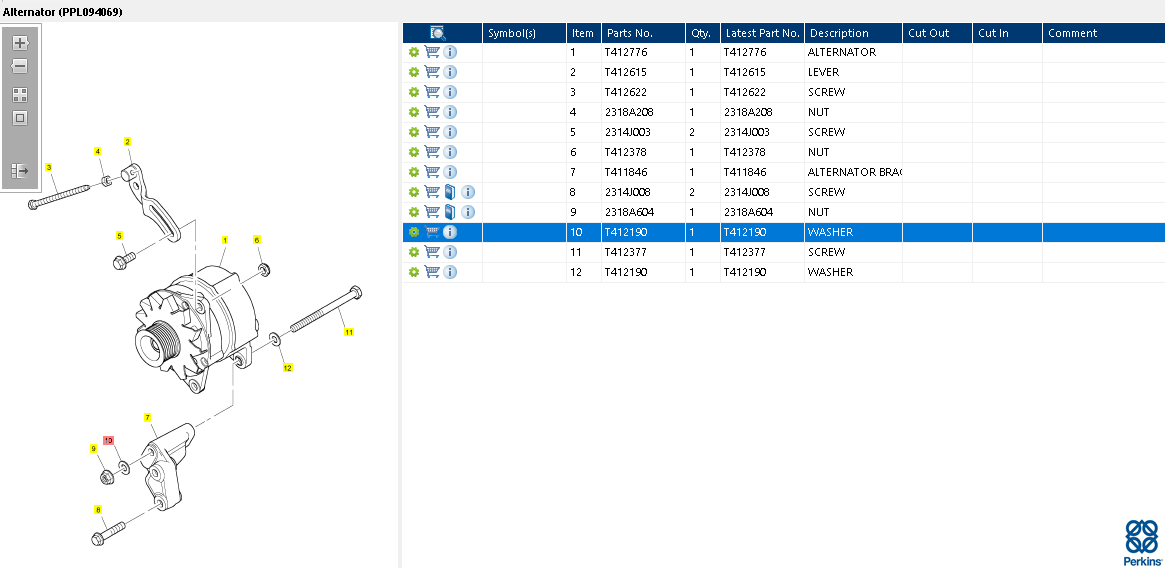The image size is (1165, 568).
Task: Open info for item 8 SCREW 2314J008
Action: point(468,192)
